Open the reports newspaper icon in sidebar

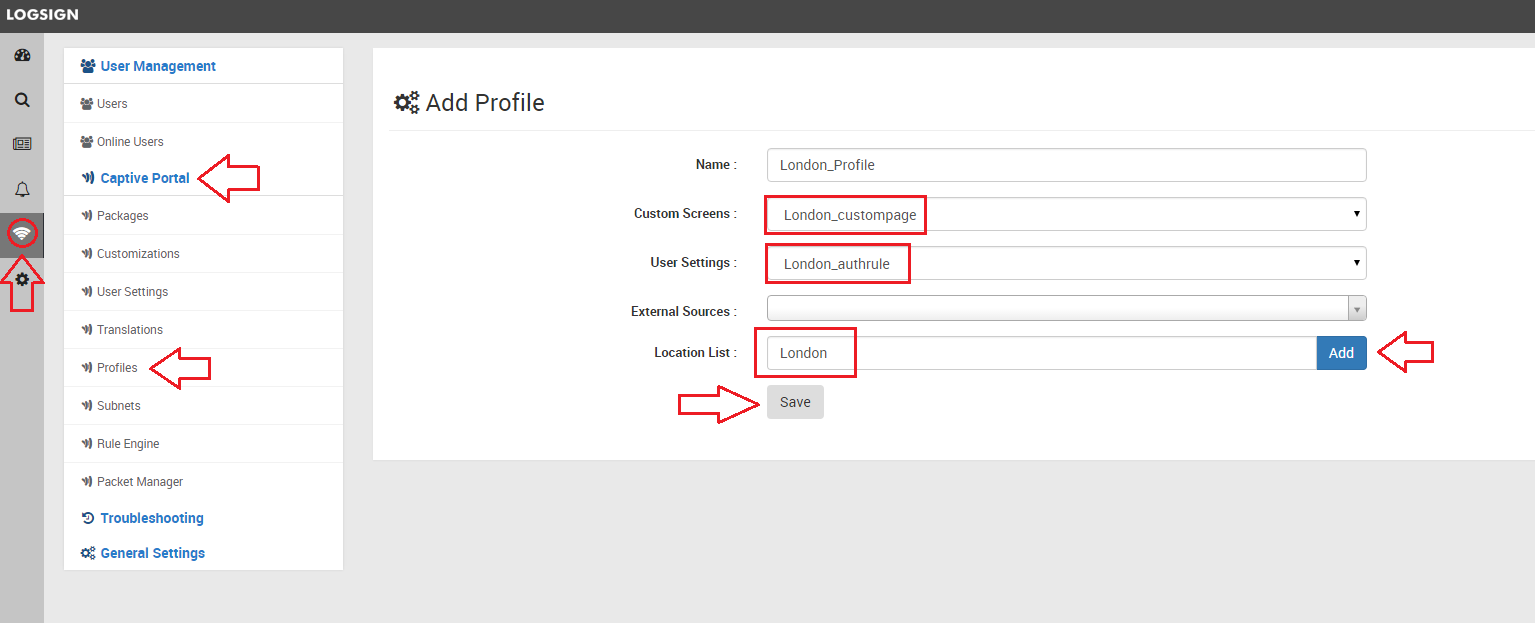pyautogui.click(x=22, y=144)
